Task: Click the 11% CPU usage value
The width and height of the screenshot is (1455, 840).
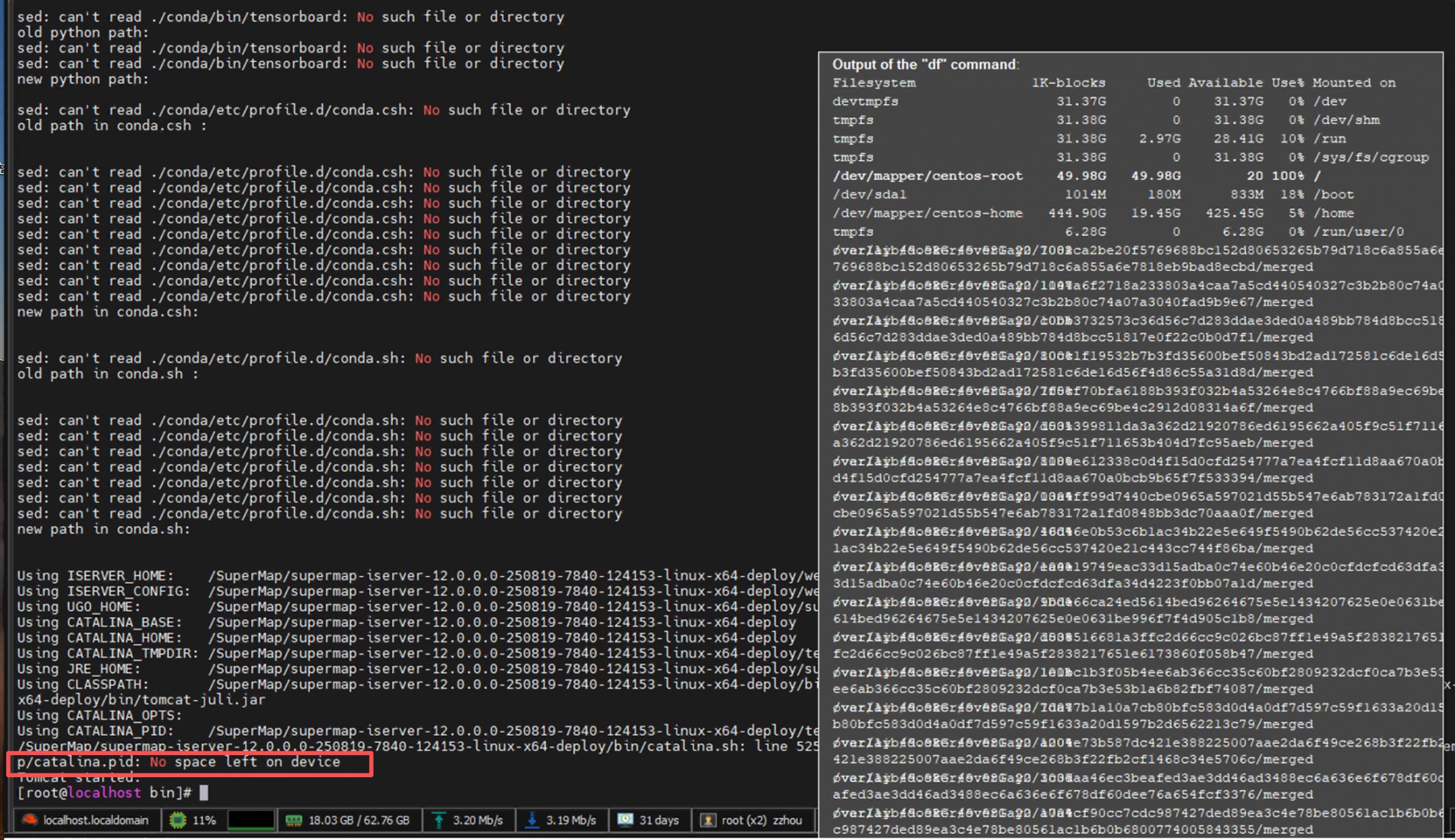Action: click(204, 820)
